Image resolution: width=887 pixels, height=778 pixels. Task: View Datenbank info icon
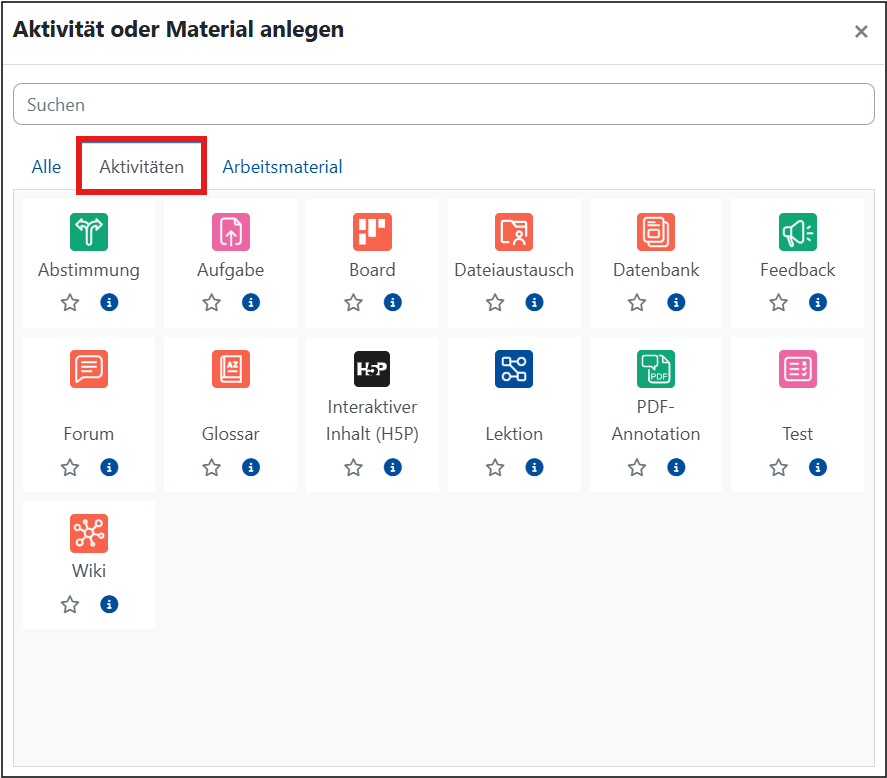[x=676, y=303]
